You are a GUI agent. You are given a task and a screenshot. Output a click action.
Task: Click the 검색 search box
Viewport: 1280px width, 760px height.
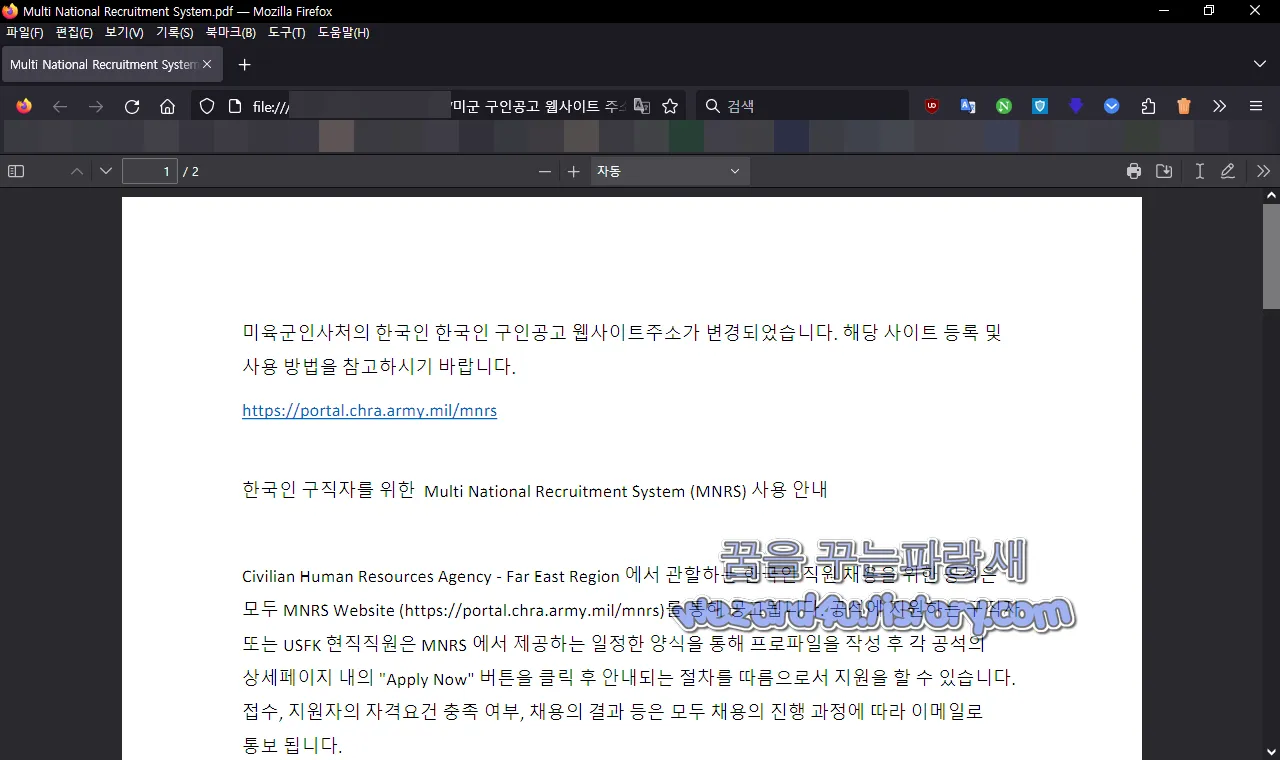[x=802, y=106]
